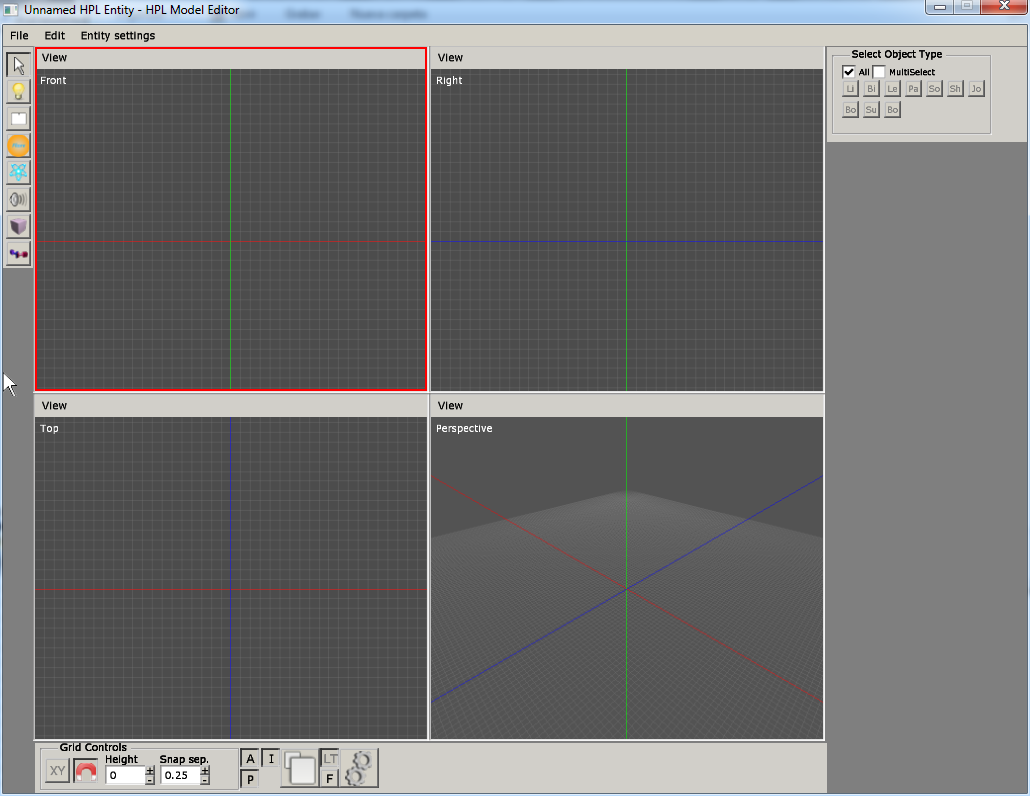1030x796 pixels.
Task: Choose the purple cube body tool
Action: (x=18, y=227)
